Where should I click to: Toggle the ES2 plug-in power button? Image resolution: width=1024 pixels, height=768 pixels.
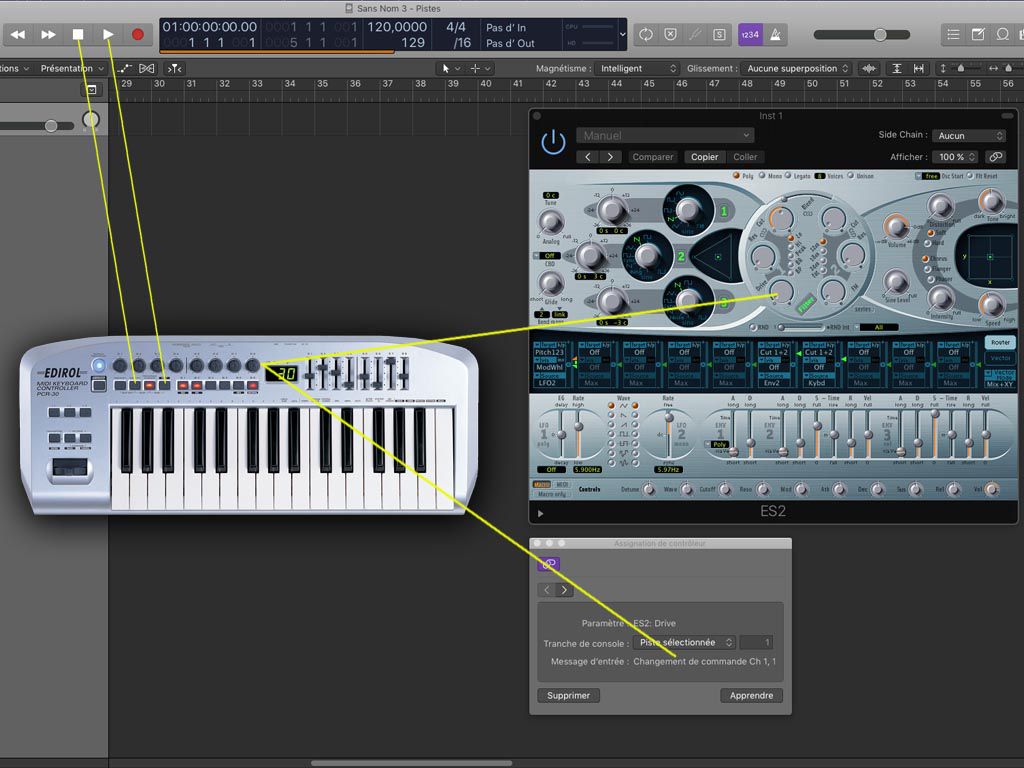tap(553, 142)
